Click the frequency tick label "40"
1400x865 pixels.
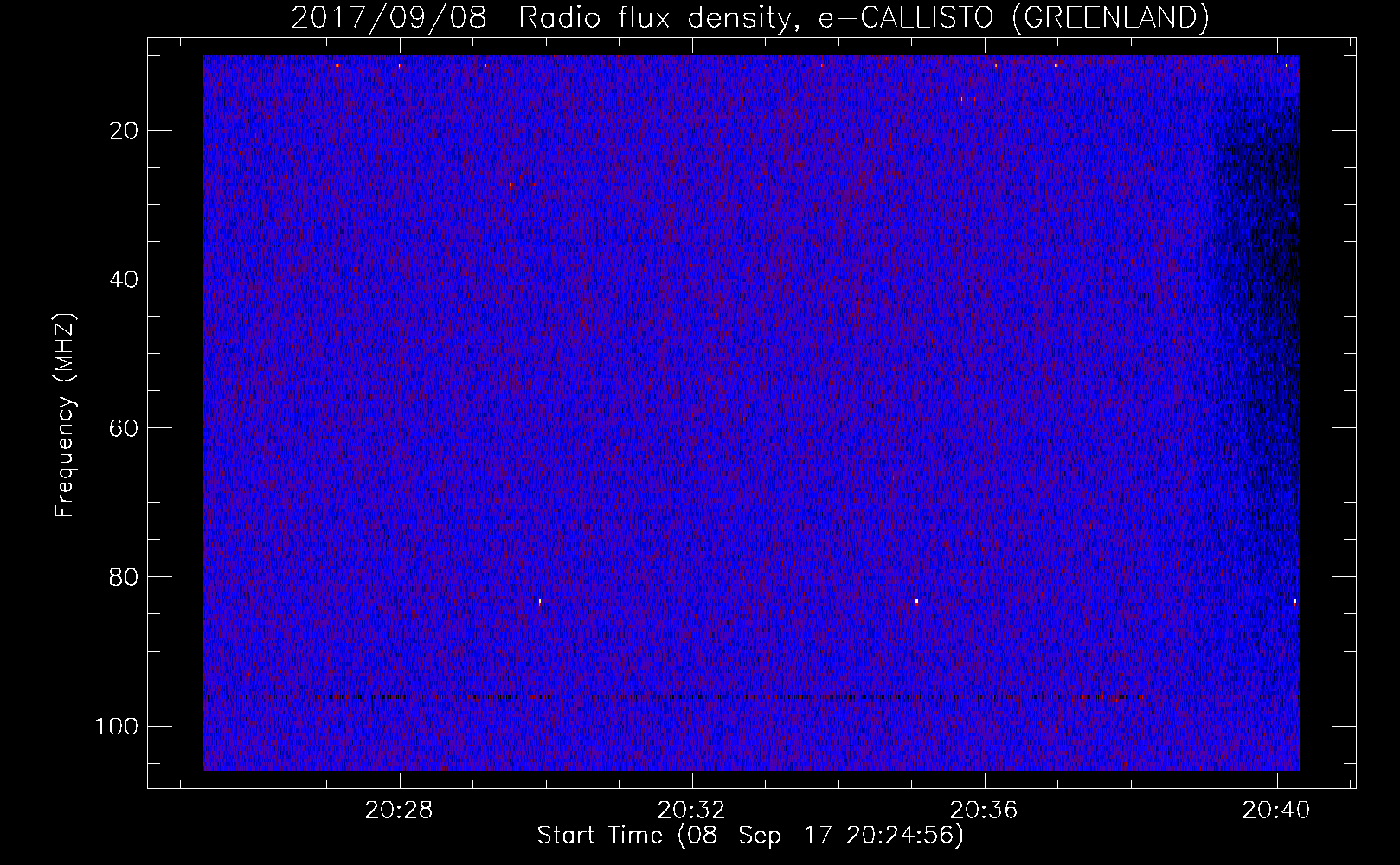click(125, 279)
